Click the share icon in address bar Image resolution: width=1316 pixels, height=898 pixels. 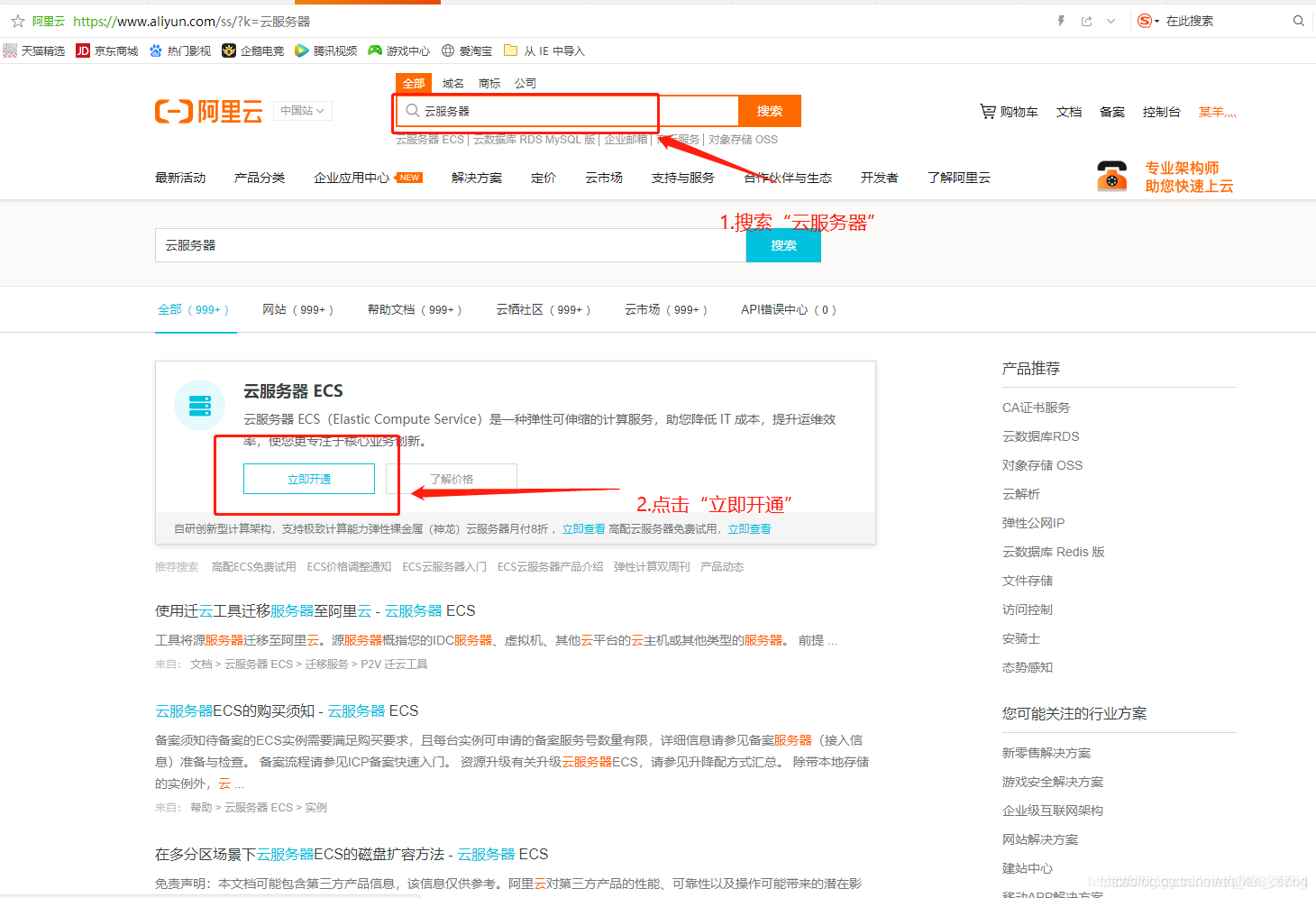coord(1086,21)
